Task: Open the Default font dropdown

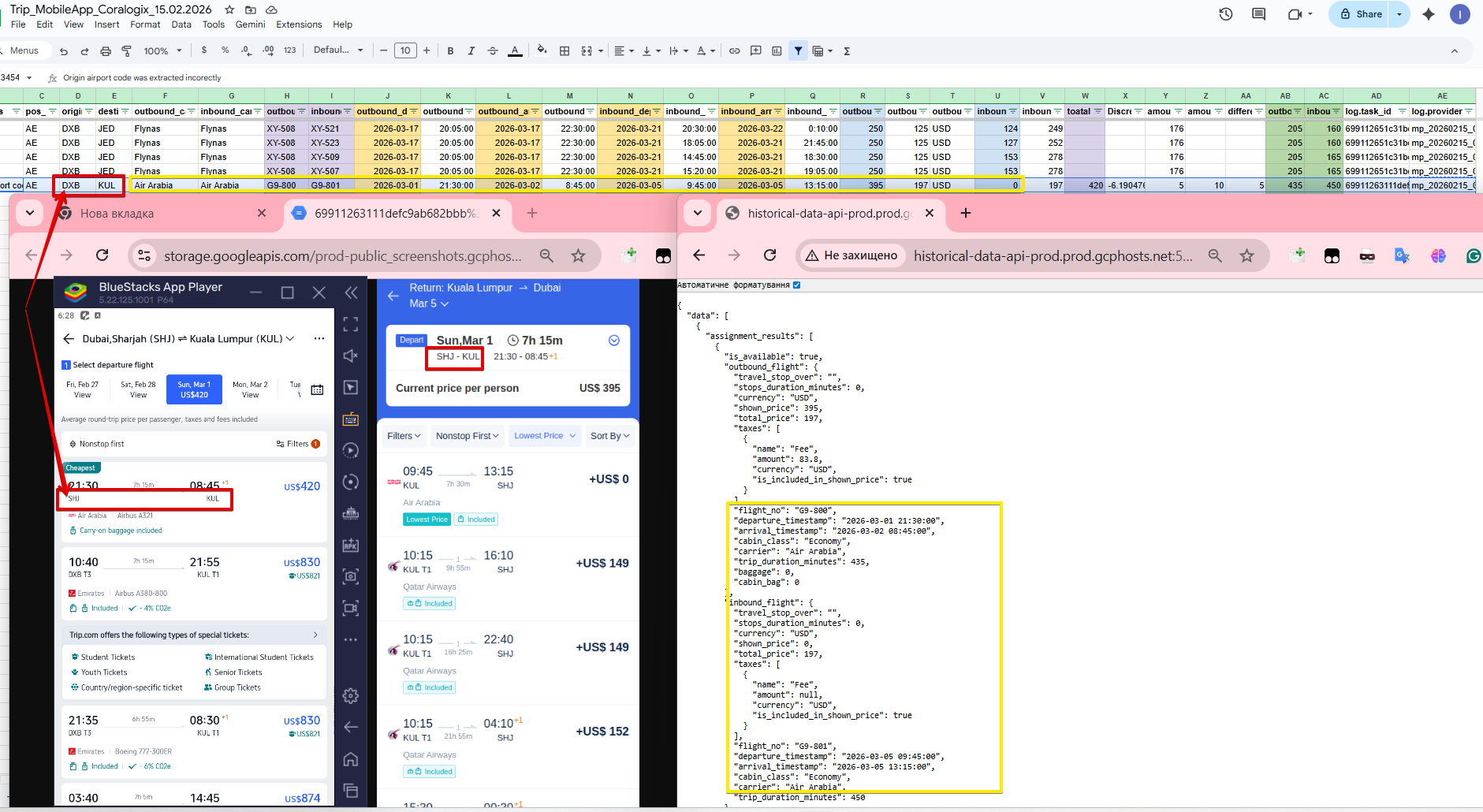Action: (338, 50)
